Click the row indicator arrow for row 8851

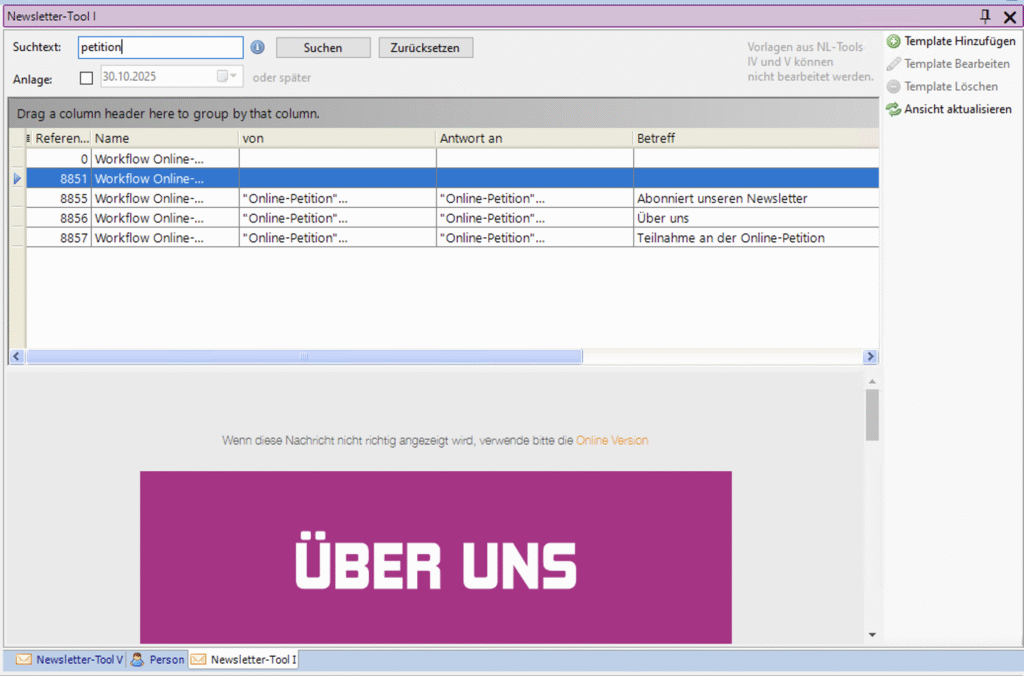point(16,178)
